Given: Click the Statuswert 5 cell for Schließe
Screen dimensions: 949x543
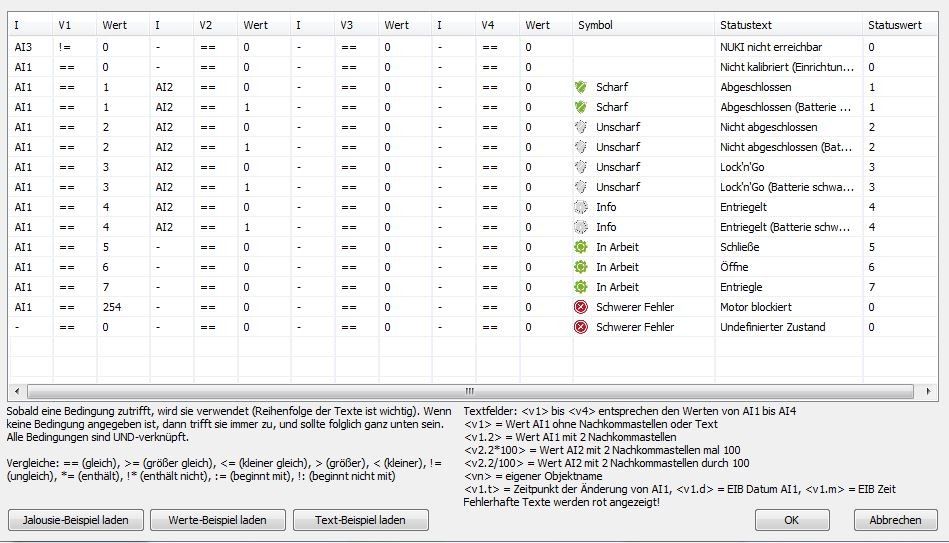Looking at the screenshot, I should (x=872, y=247).
